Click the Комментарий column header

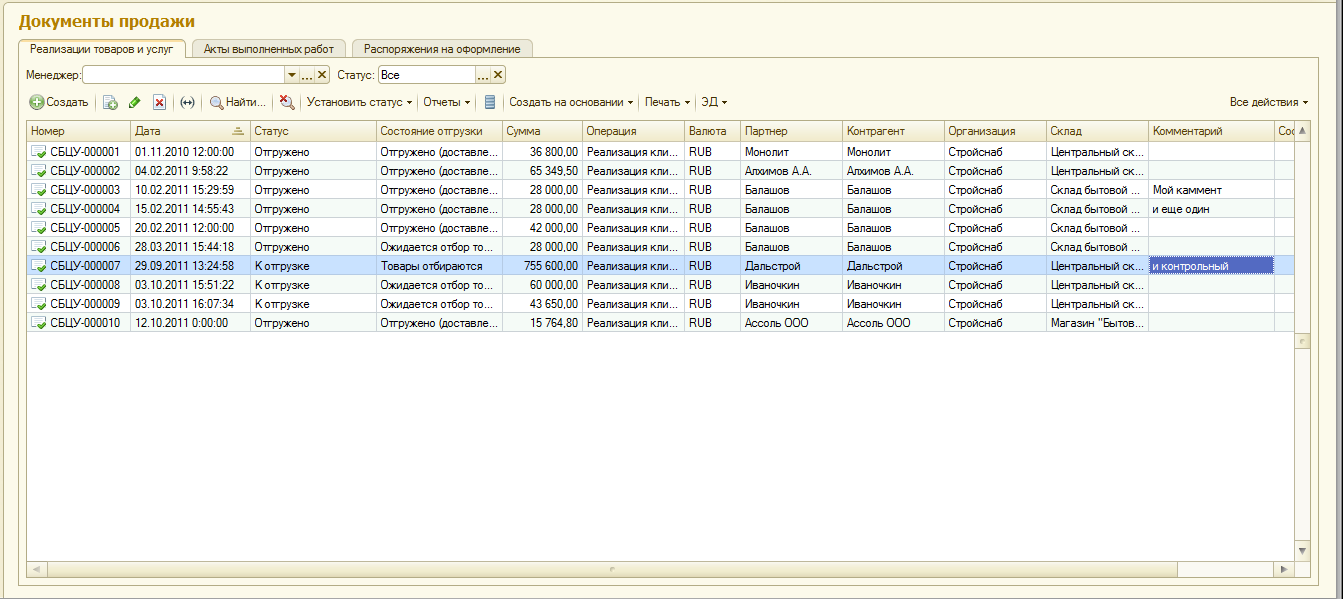(1211, 131)
